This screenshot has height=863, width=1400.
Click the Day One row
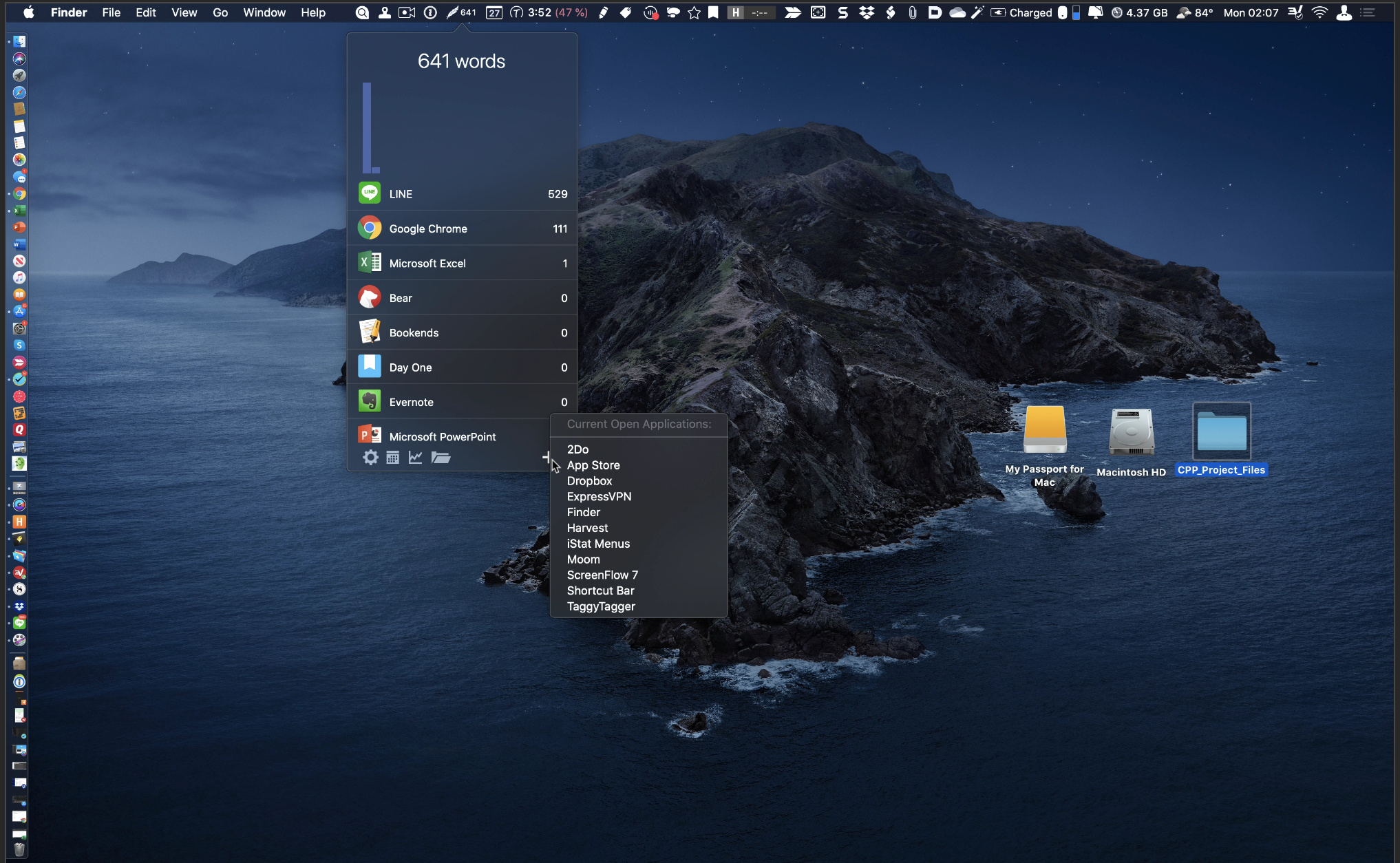pyautogui.click(x=462, y=367)
